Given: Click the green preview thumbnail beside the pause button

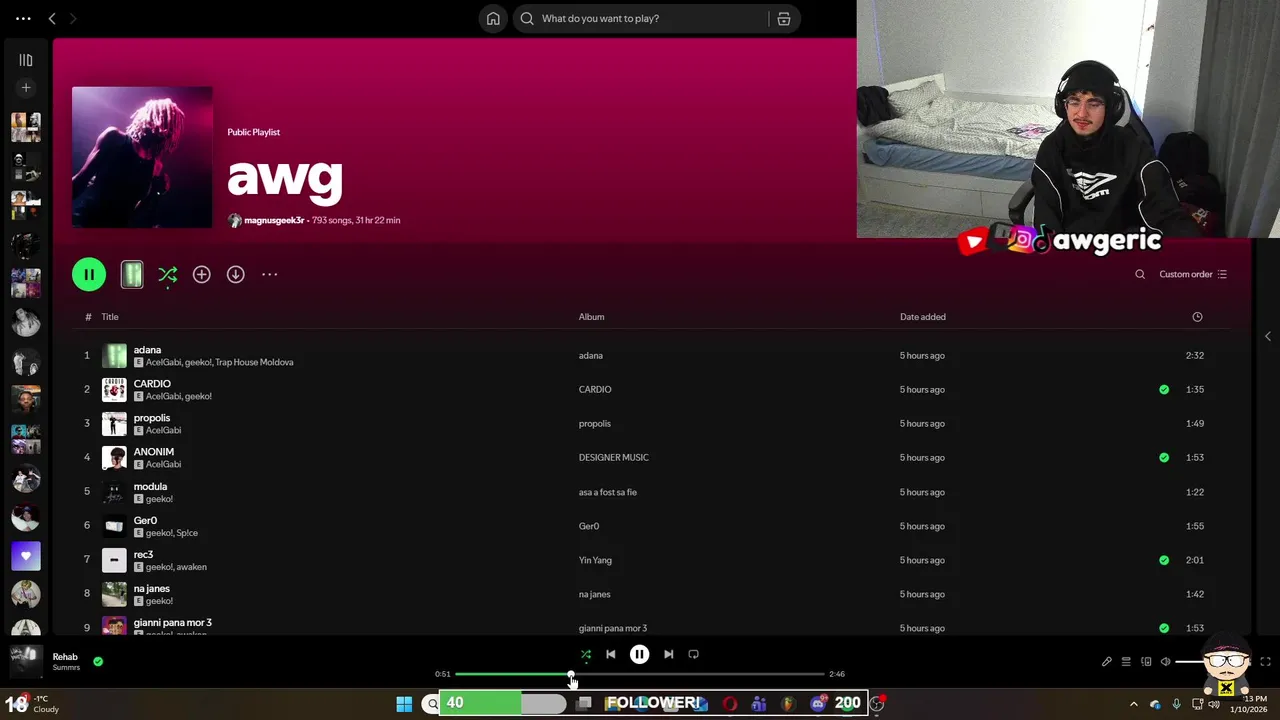Looking at the screenshot, I should tap(132, 274).
